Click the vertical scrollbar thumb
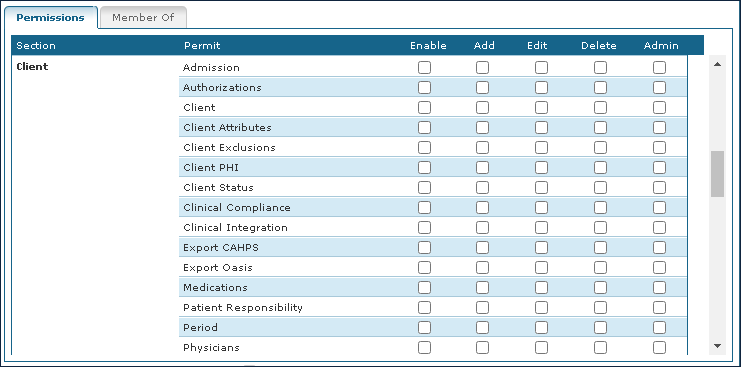 point(717,174)
